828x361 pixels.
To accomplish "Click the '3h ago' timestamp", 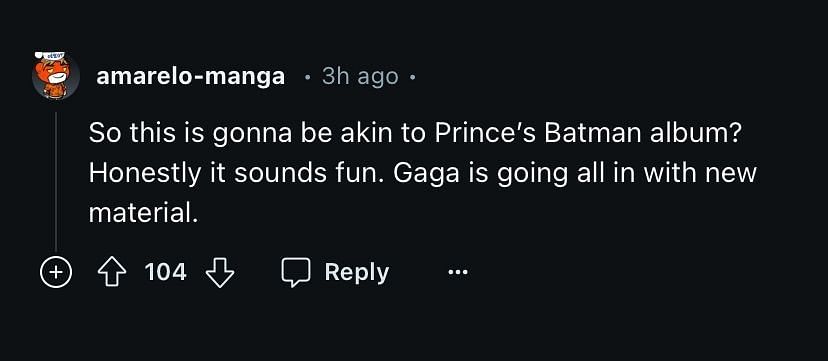I will pos(360,77).
